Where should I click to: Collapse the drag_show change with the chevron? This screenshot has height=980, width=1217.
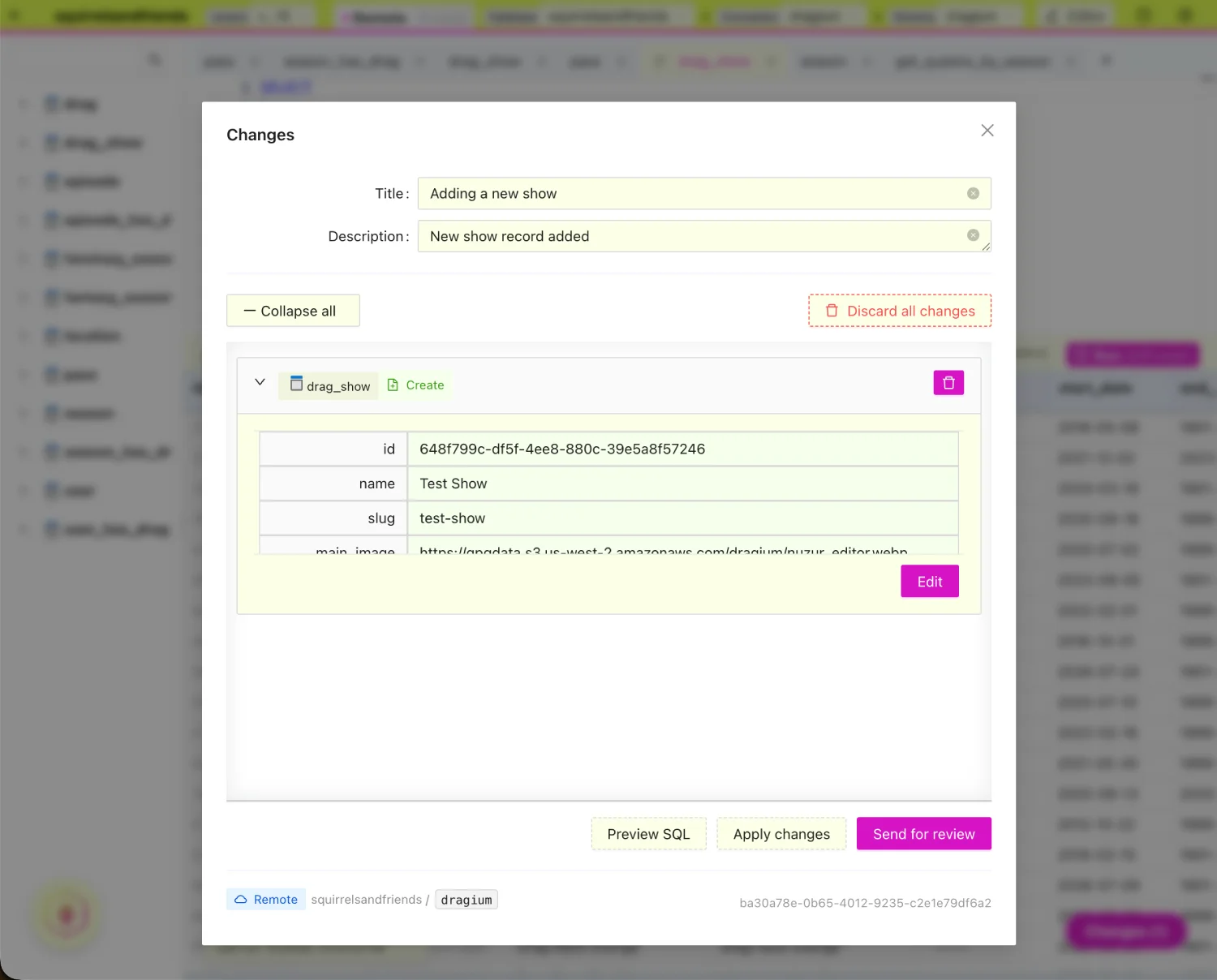click(x=260, y=382)
